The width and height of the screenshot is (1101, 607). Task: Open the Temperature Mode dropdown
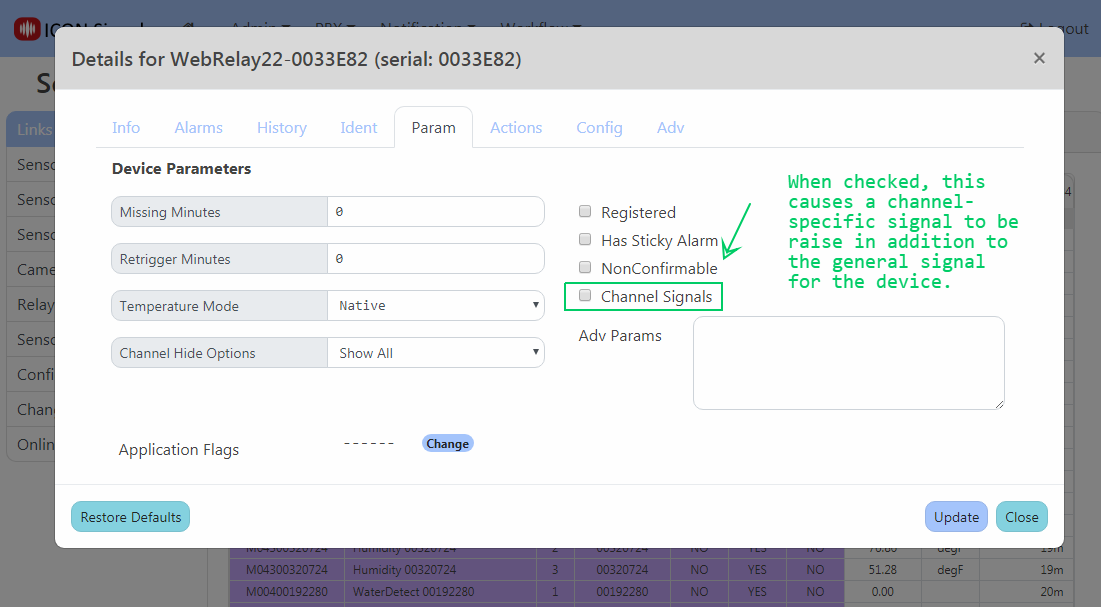[x=435, y=306]
